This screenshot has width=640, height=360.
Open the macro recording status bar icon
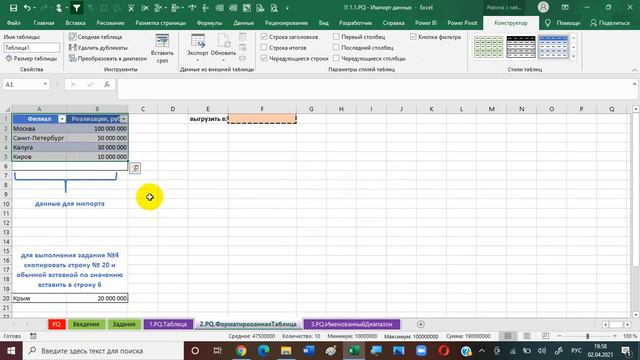33,336
